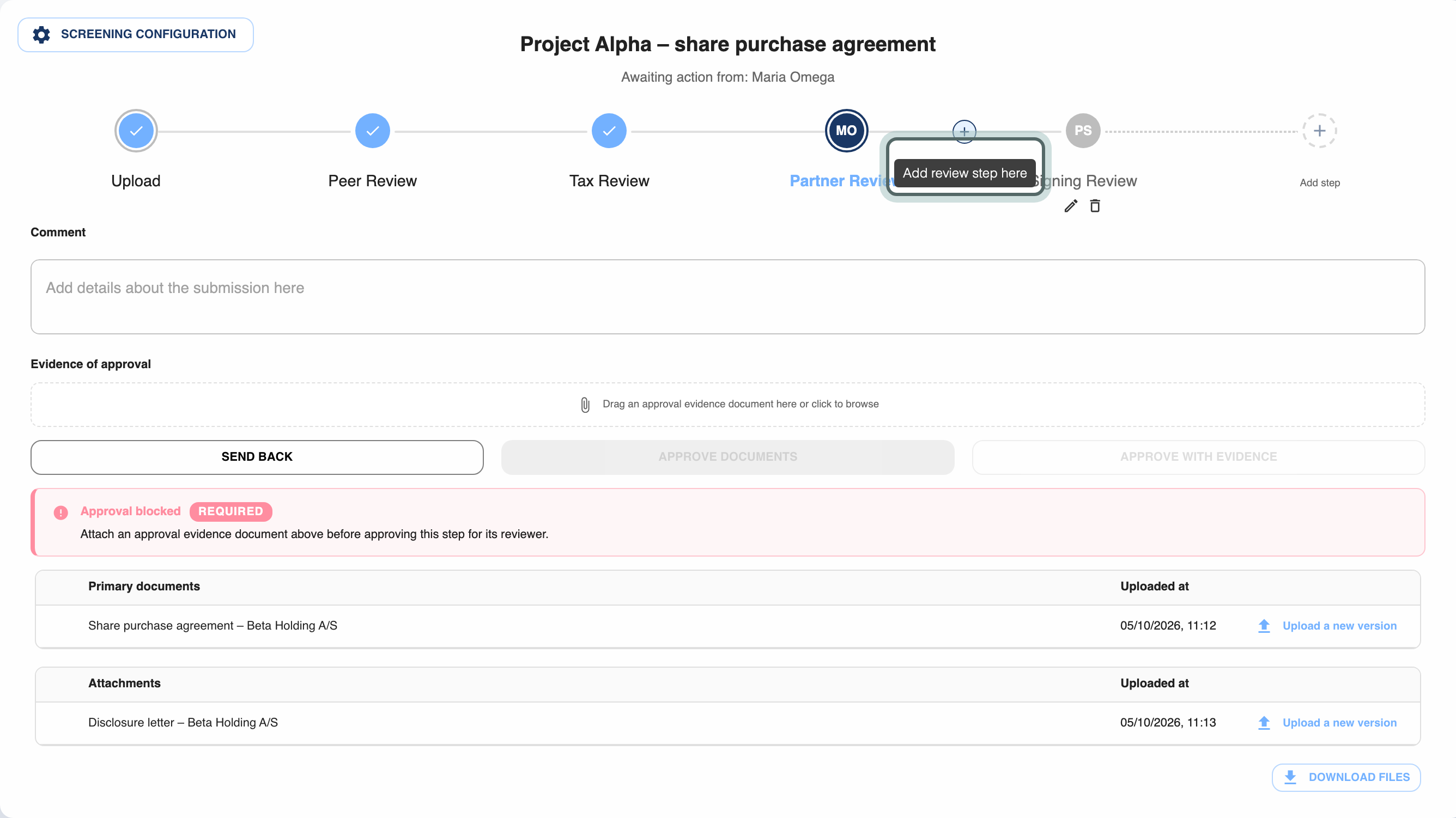Screen dimensions: 1456x818
Task: Click upload arrow icon for Disclosure letter
Action: point(1264,723)
